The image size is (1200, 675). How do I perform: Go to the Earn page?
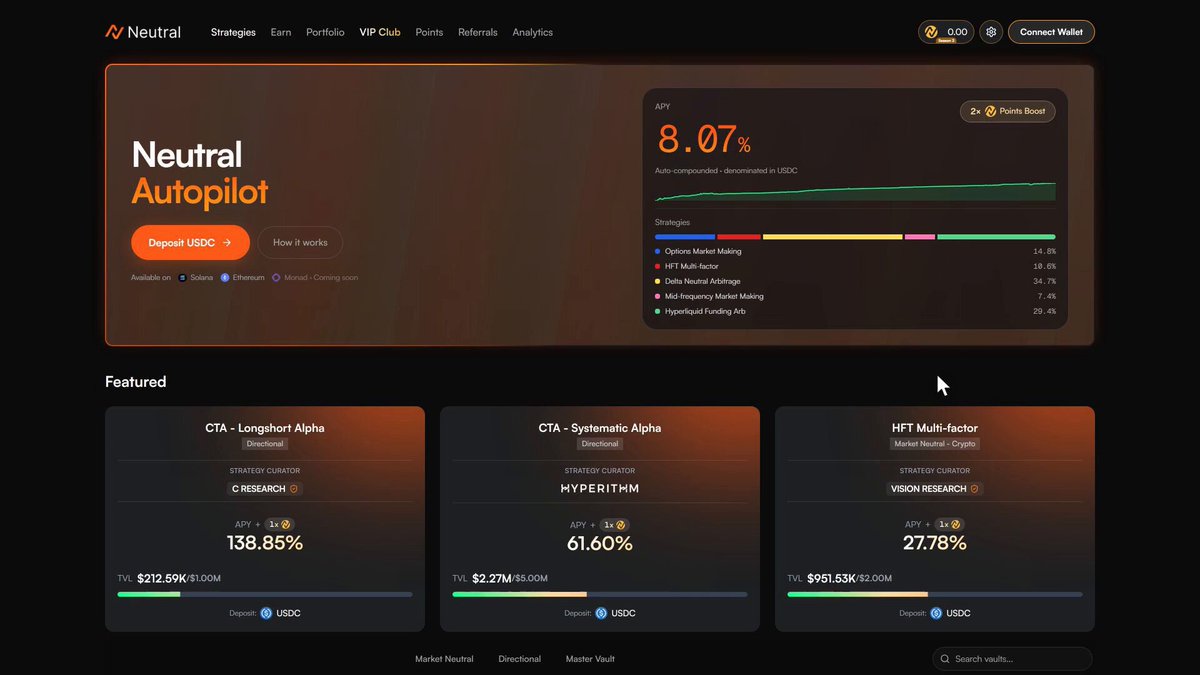281,32
